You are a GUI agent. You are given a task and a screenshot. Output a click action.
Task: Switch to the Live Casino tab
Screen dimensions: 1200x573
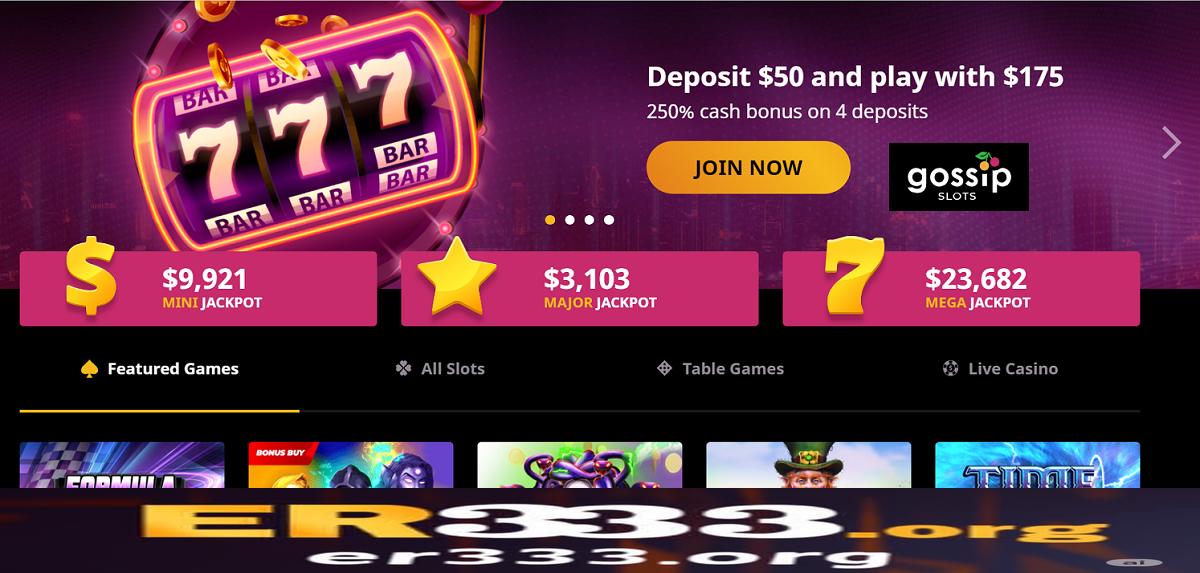click(x=999, y=369)
